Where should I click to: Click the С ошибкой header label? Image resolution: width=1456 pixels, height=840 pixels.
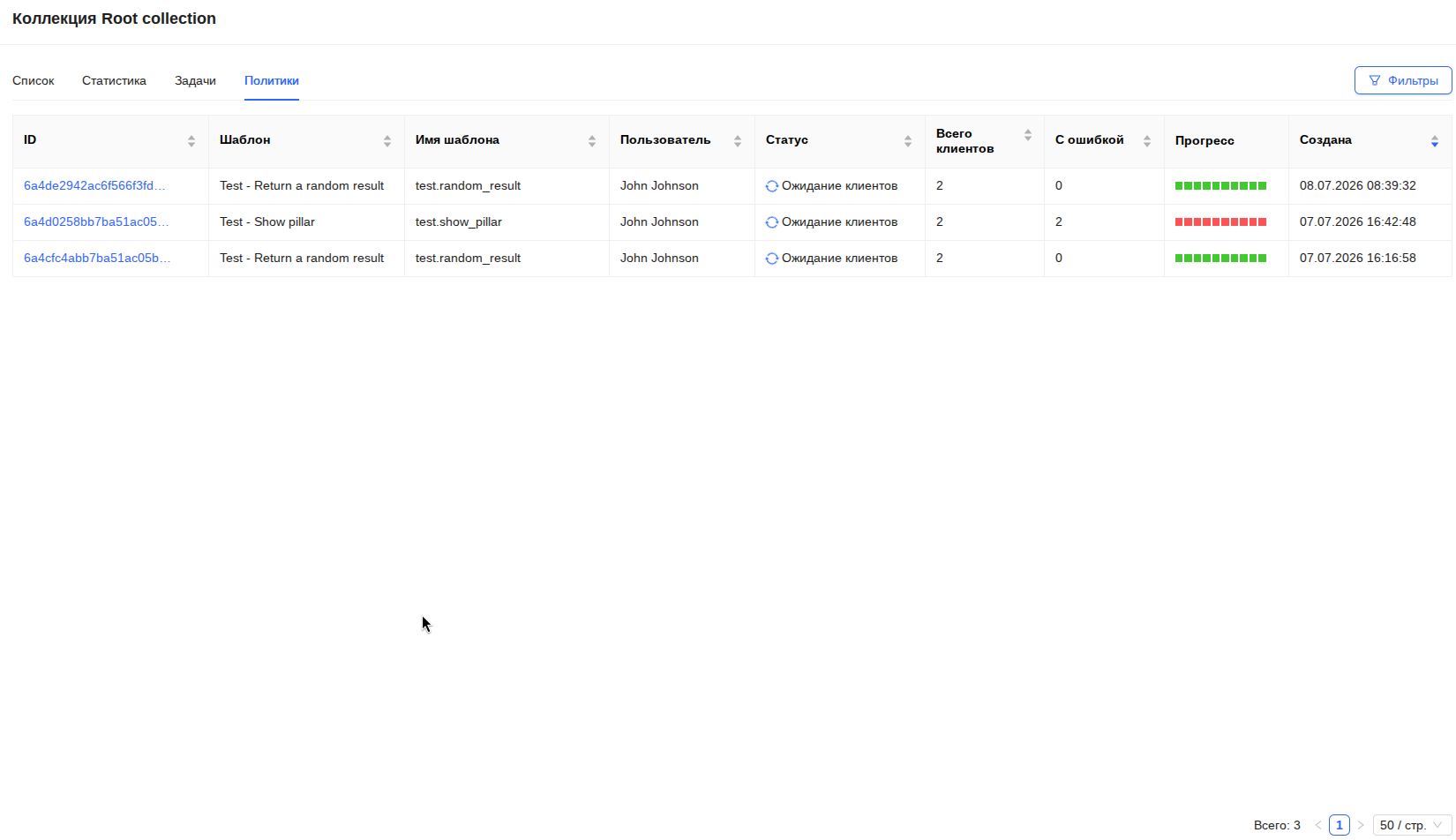pyautogui.click(x=1090, y=139)
